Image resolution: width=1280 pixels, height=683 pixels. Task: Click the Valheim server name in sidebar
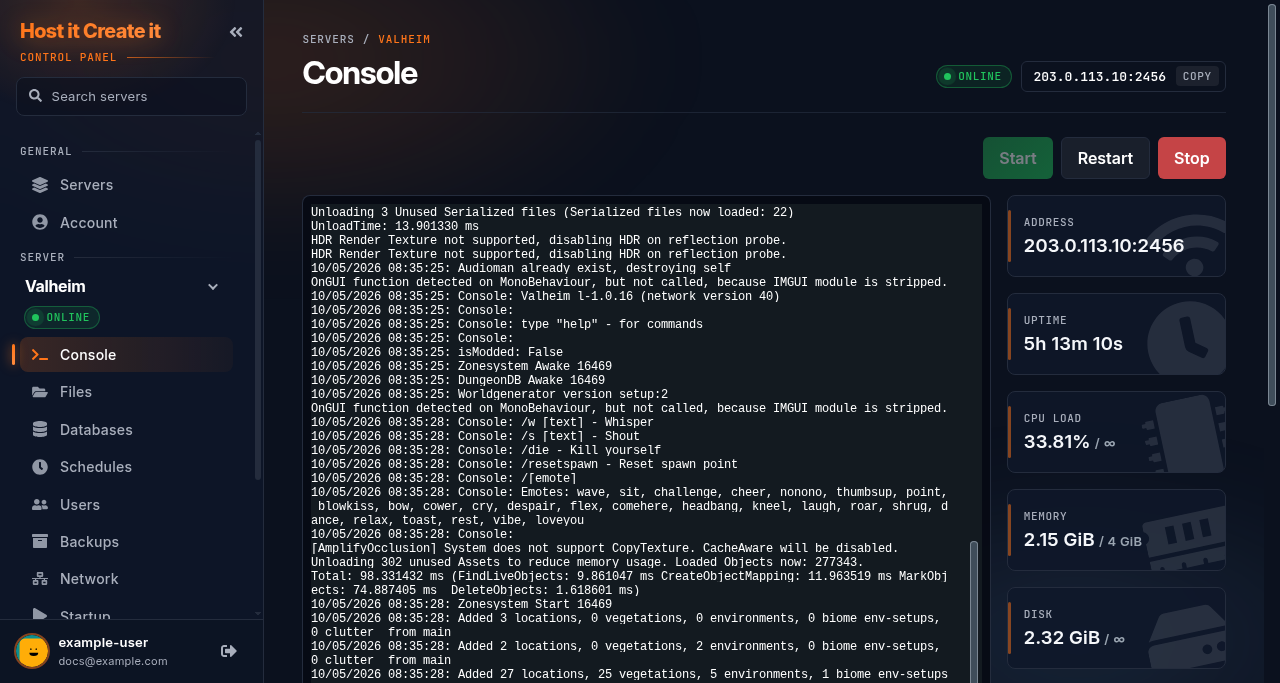(56, 286)
